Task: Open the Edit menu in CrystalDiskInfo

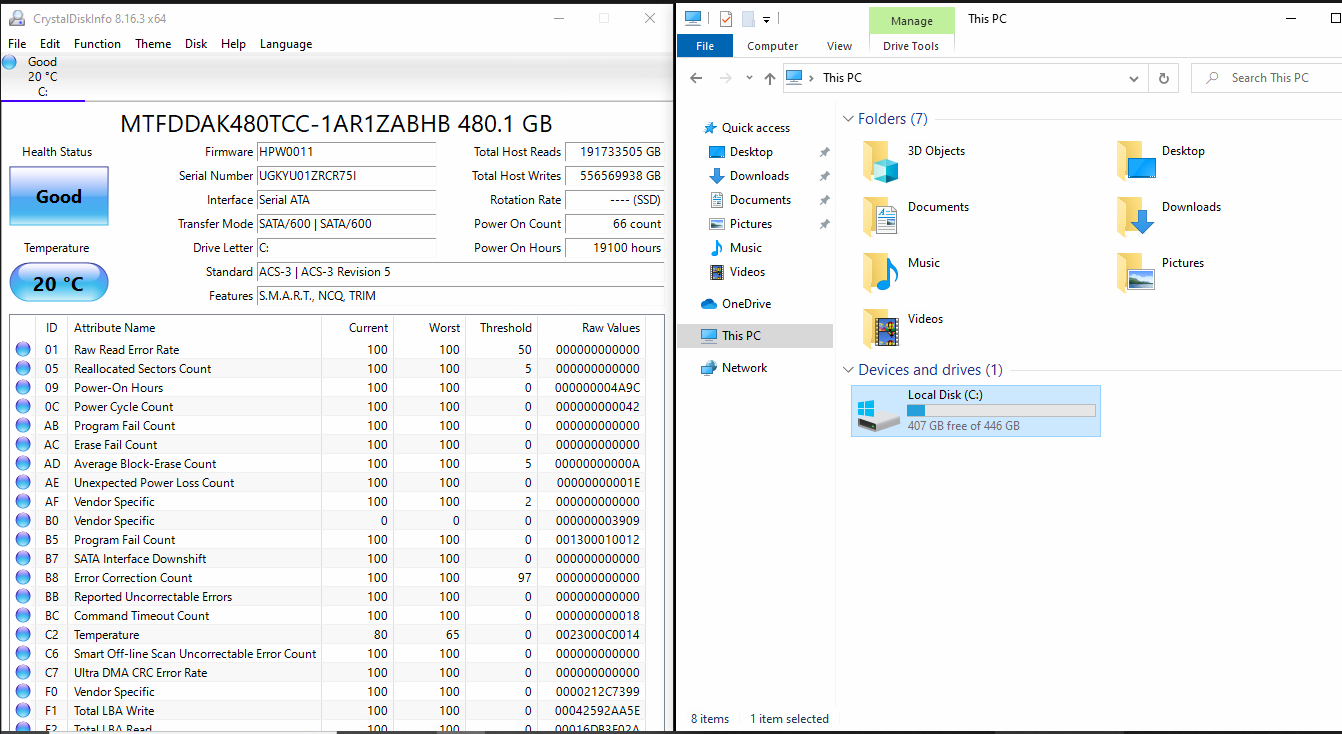Action: pyautogui.click(x=50, y=44)
